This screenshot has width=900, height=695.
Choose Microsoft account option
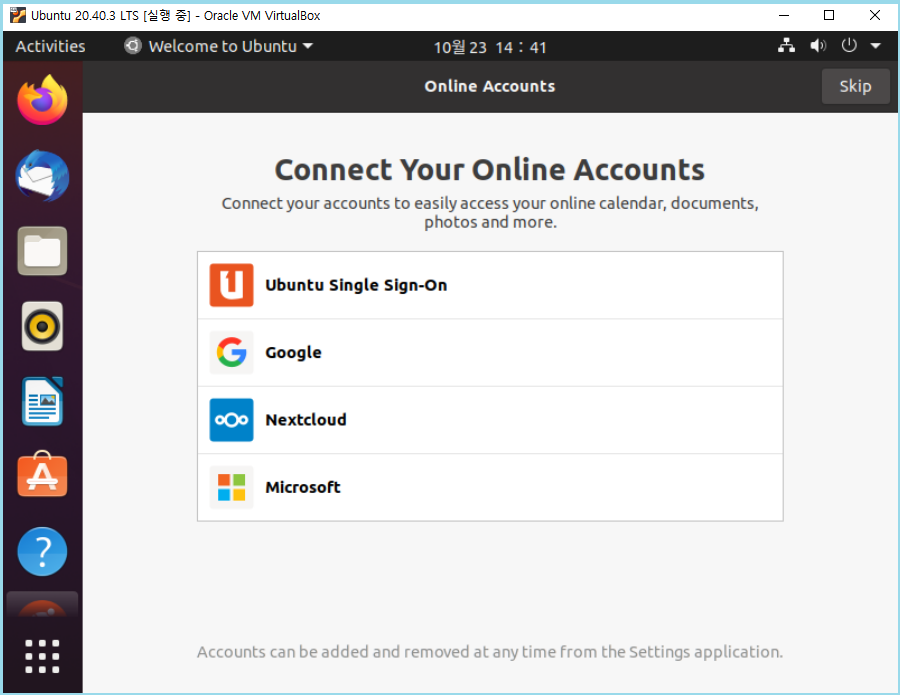490,487
